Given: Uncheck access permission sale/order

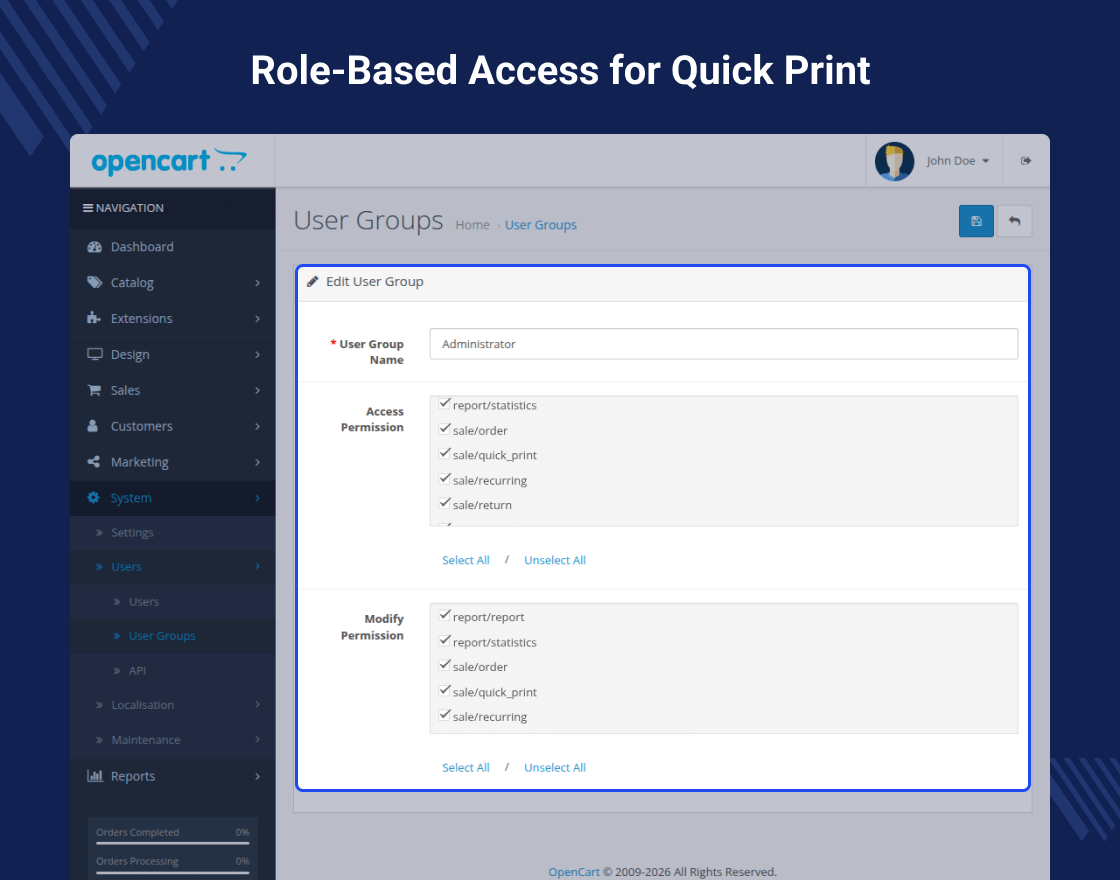Looking at the screenshot, I should click(x=444, y=429).
